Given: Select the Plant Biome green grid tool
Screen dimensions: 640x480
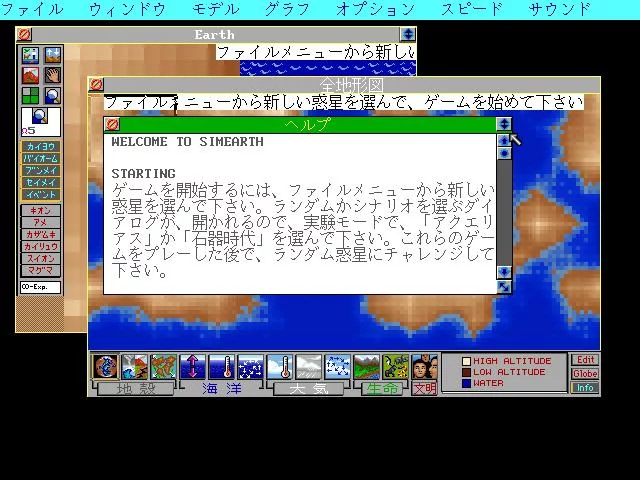Looking at the screenshot, I should coord(31,96).
